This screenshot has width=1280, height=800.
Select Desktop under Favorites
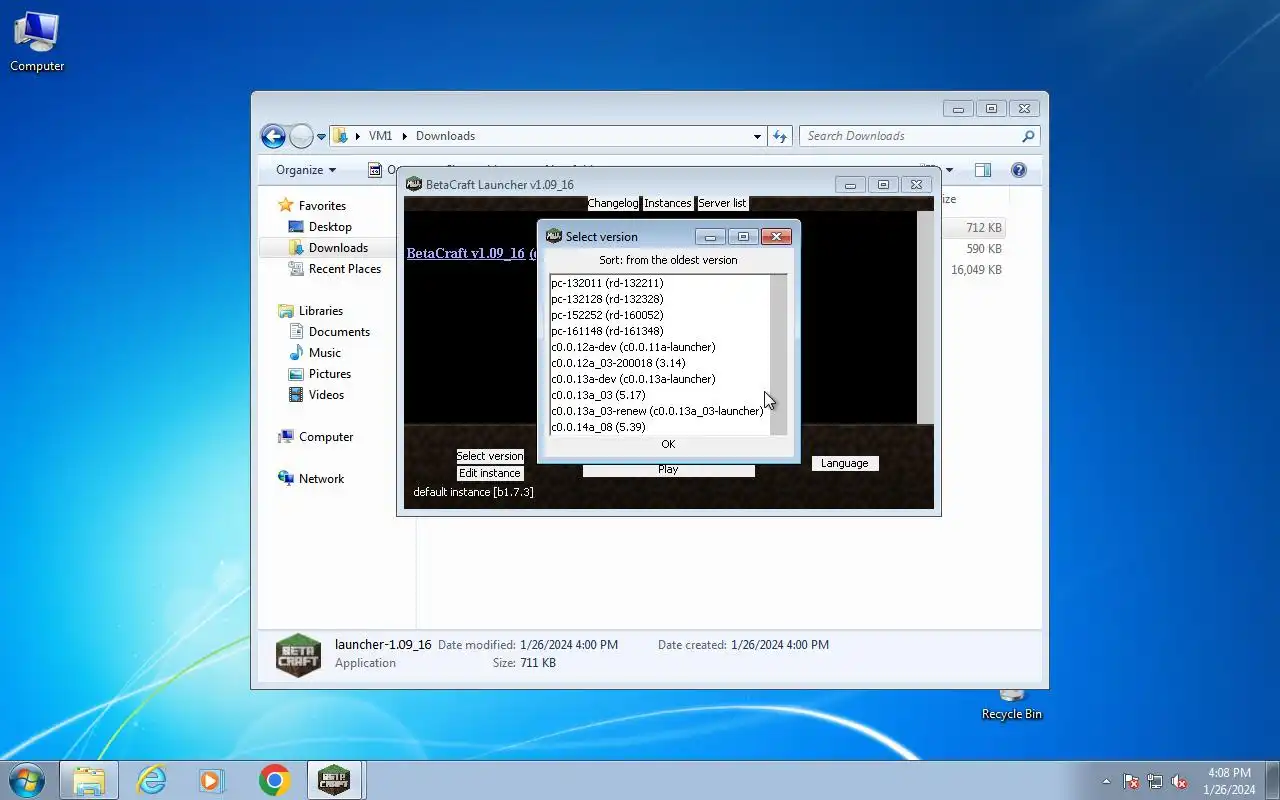tap(330, 227)
